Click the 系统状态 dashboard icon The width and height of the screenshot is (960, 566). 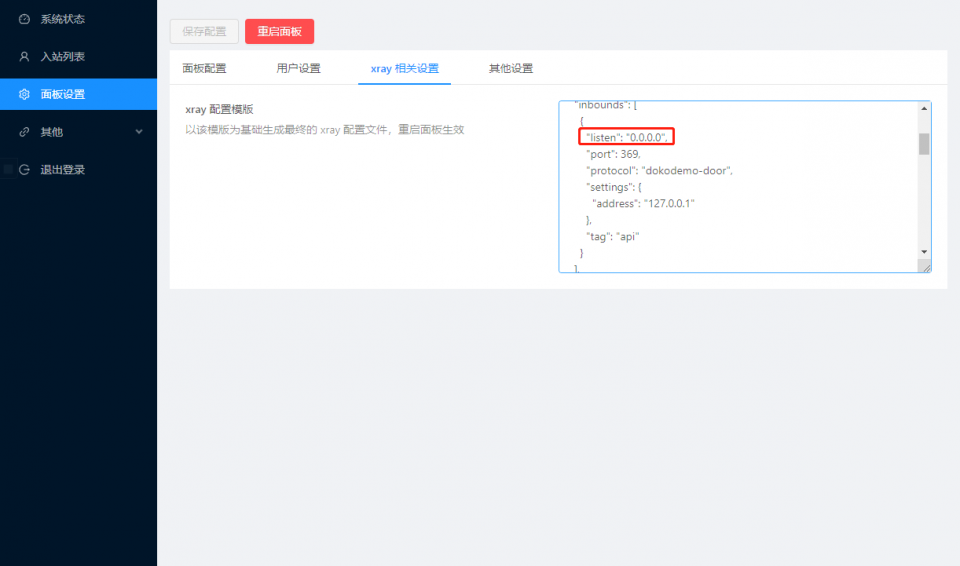(x=24, y=19)
